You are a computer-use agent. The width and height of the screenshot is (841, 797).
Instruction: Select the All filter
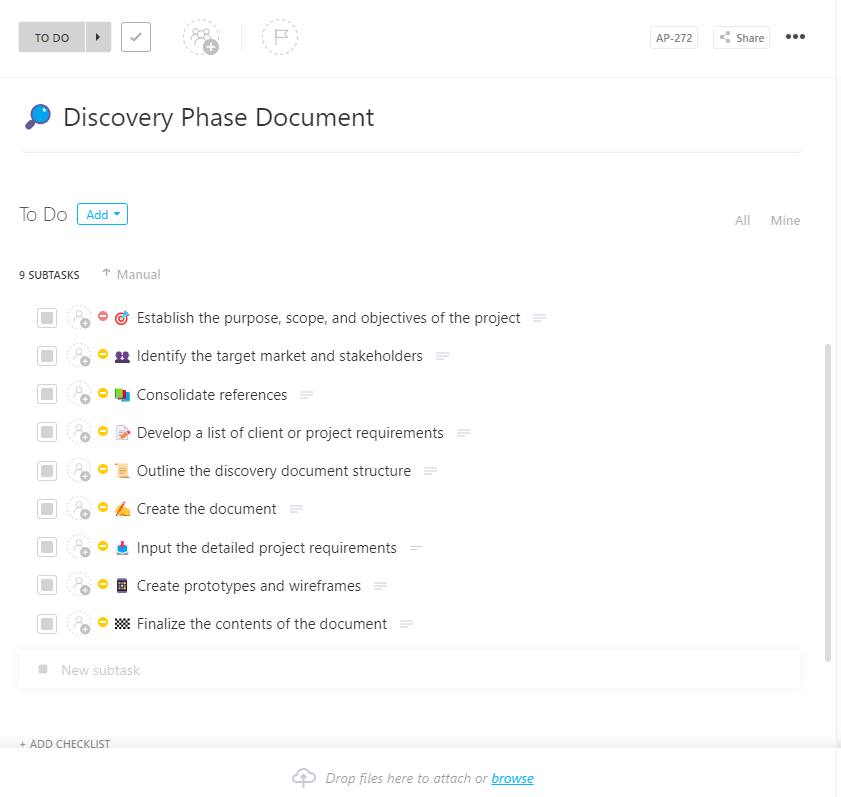742,220
